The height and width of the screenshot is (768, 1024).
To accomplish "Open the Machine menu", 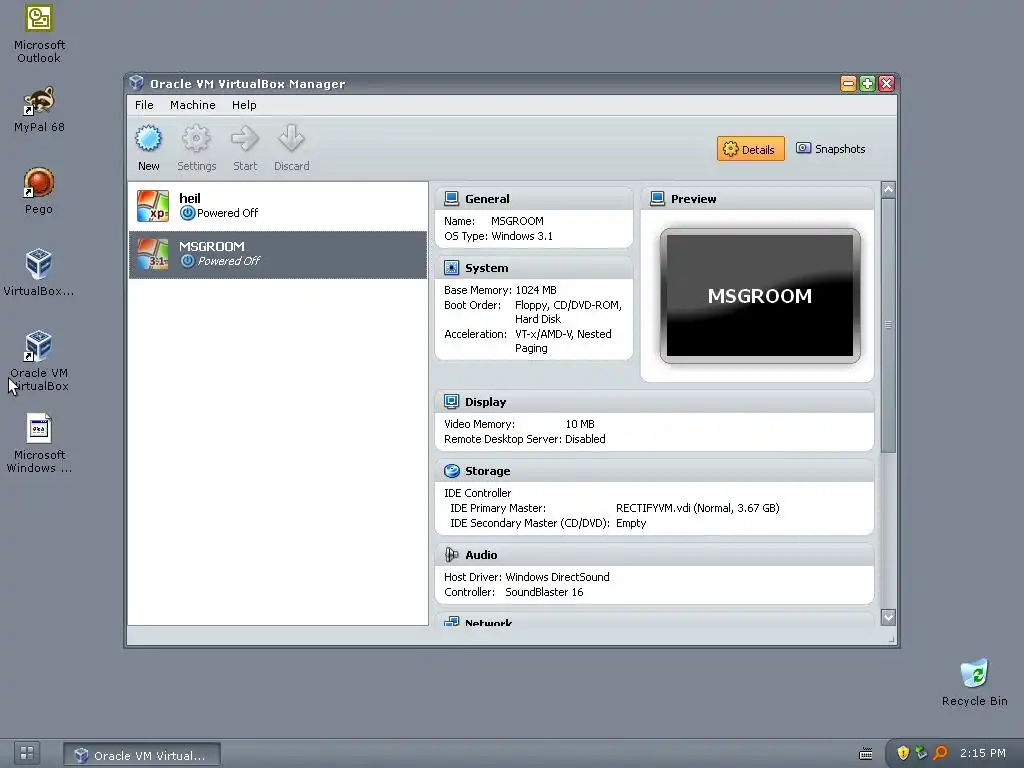I will click(193, 105).
